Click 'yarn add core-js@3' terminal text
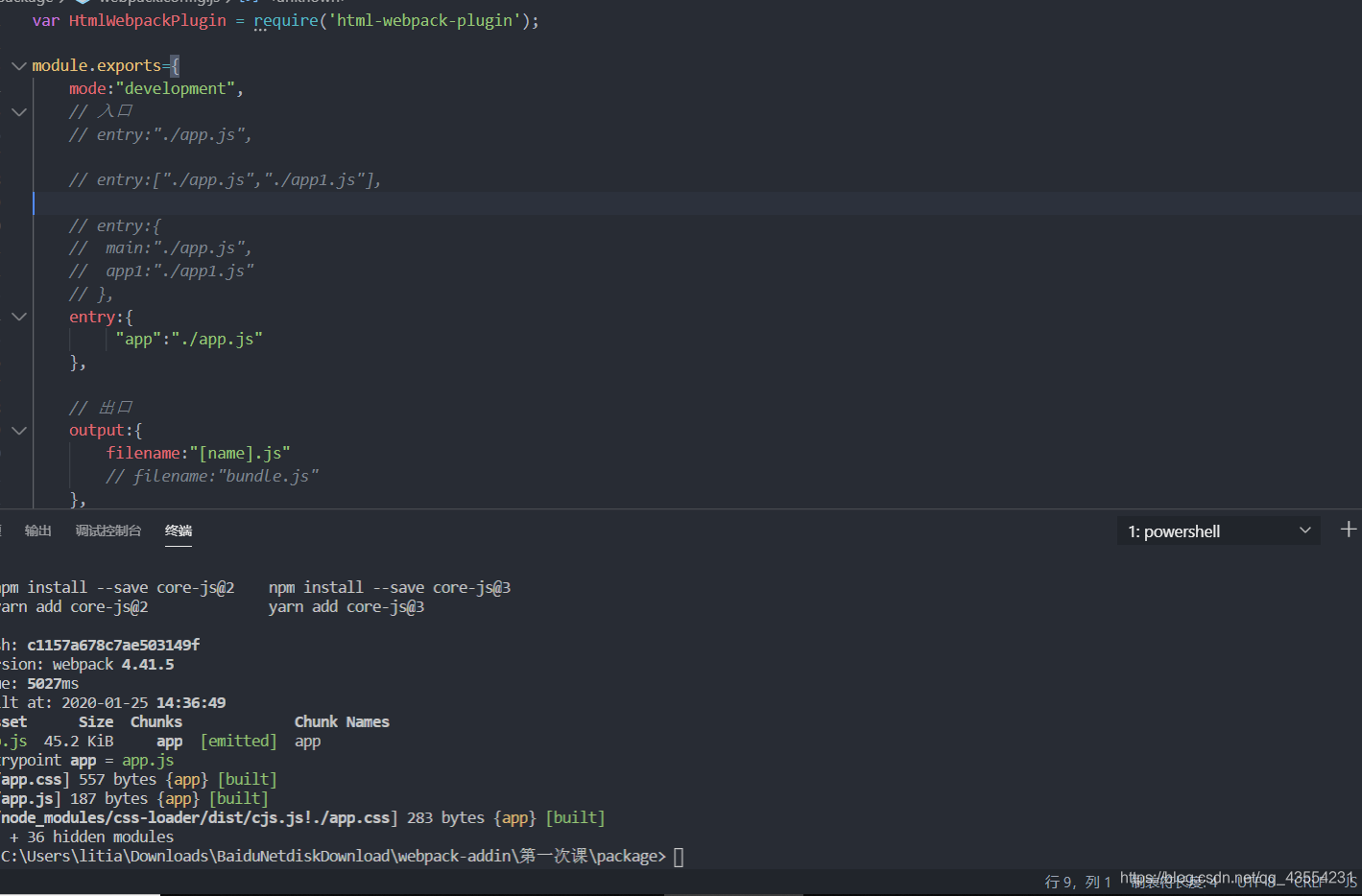This screenshot has height=896, width=1362. tap(346, 606)
